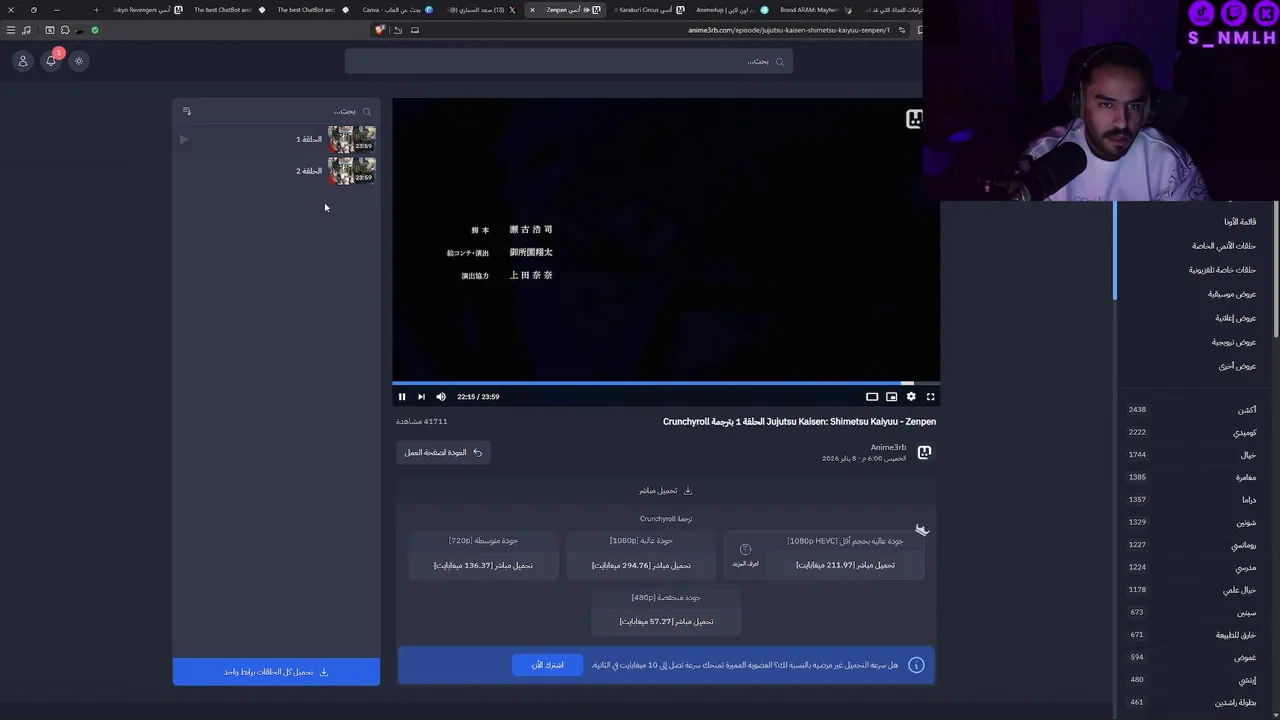Click the browser music note icon
Viewport: 1280px width, 720px height.
point(26,30)
